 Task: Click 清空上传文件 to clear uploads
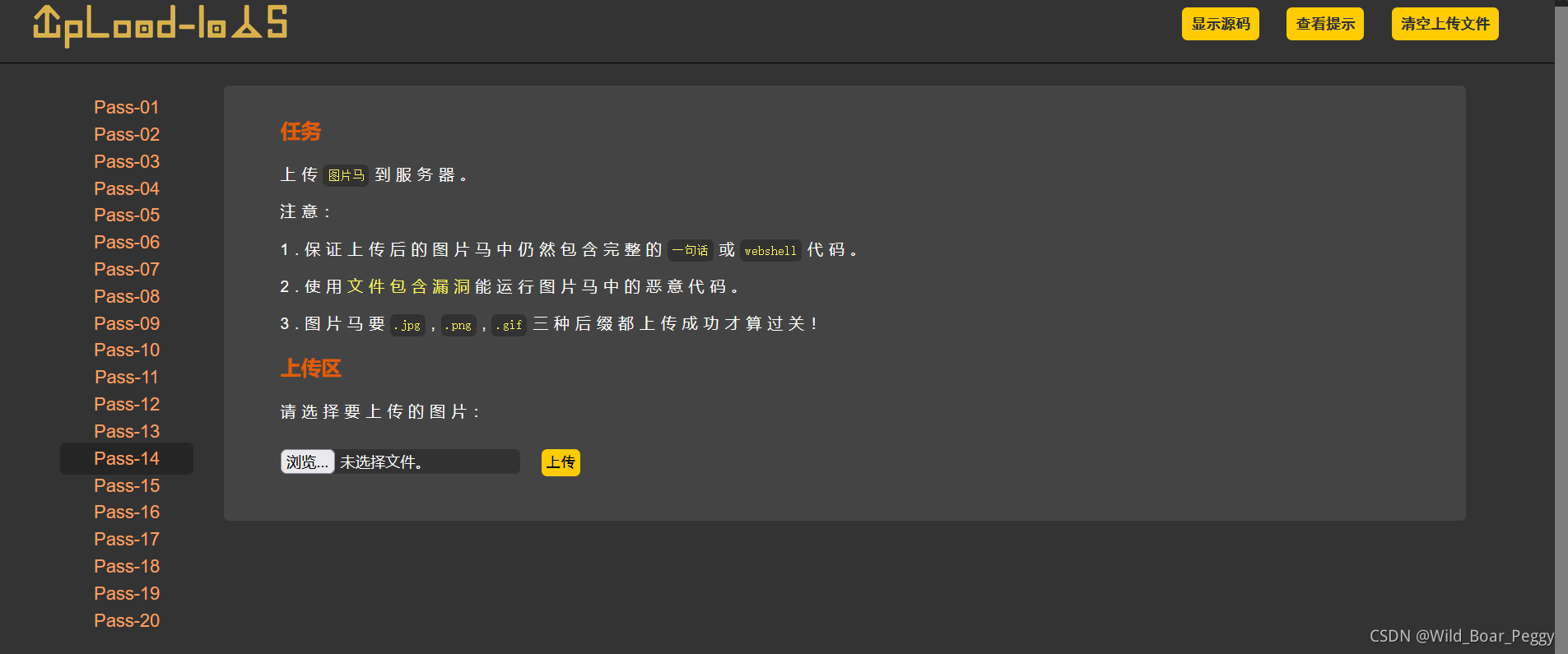click(x=1445, y=24)
